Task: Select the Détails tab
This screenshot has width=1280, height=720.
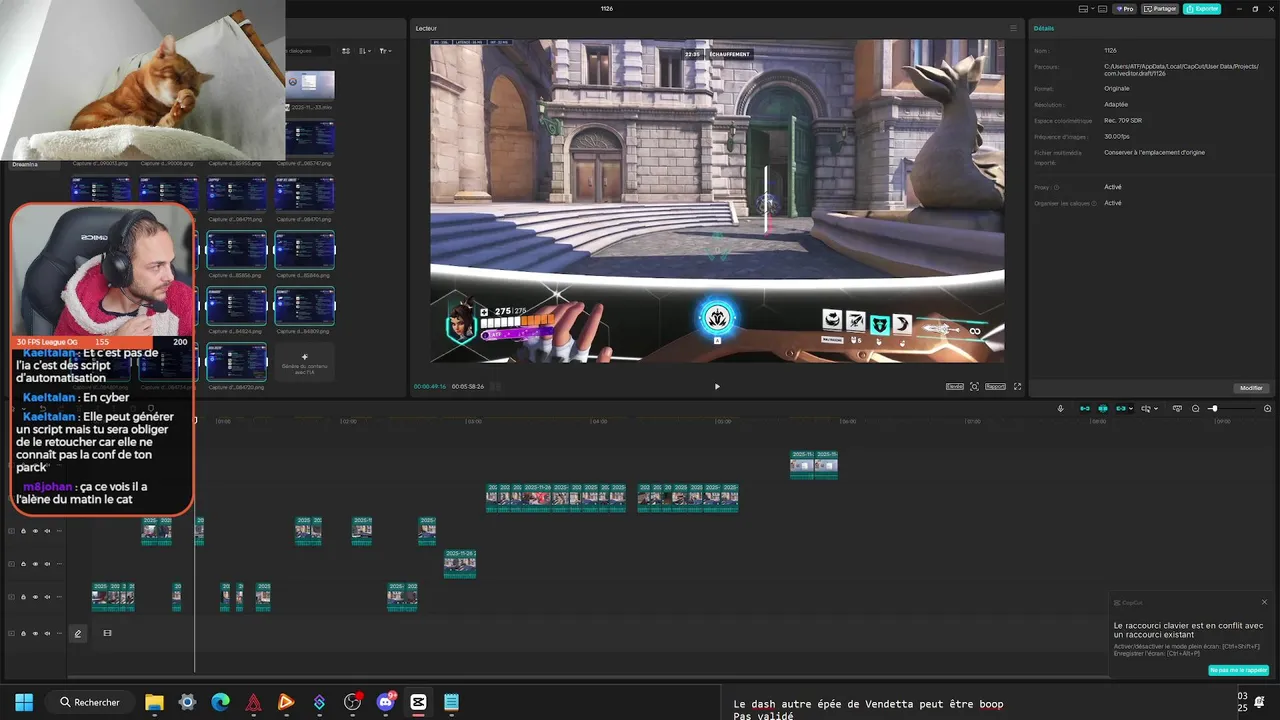Action: point(1044,28)
